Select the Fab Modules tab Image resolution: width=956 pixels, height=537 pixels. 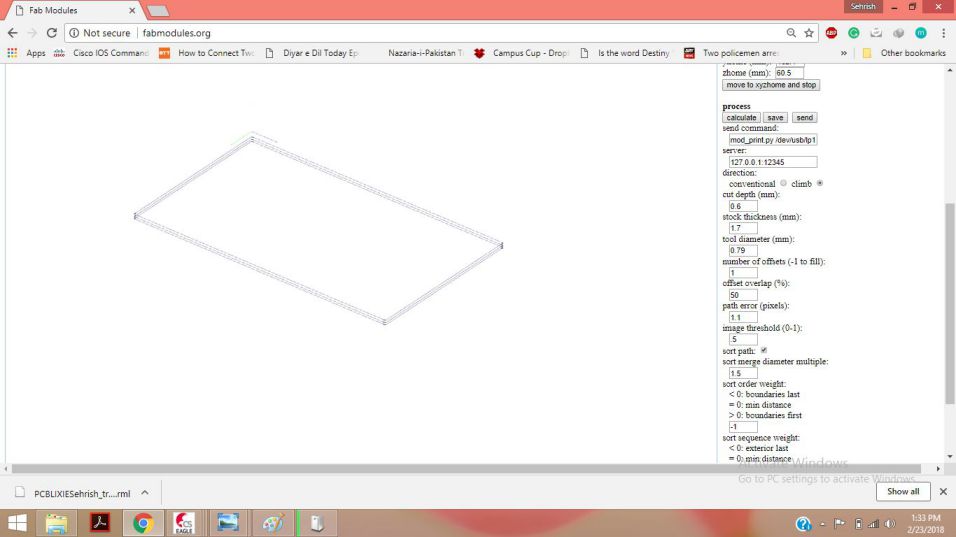pos(72,10)
